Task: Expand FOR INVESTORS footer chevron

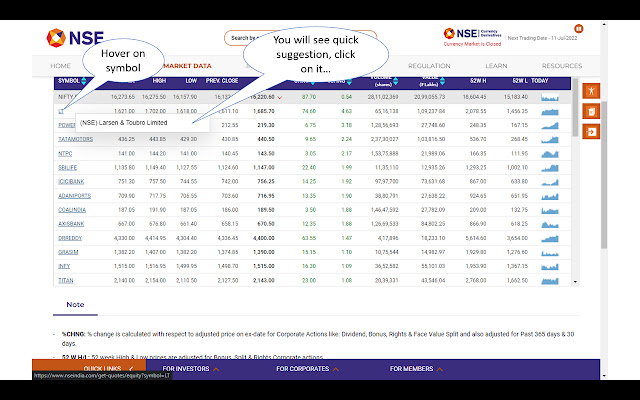Action: [x=216, y=369]
